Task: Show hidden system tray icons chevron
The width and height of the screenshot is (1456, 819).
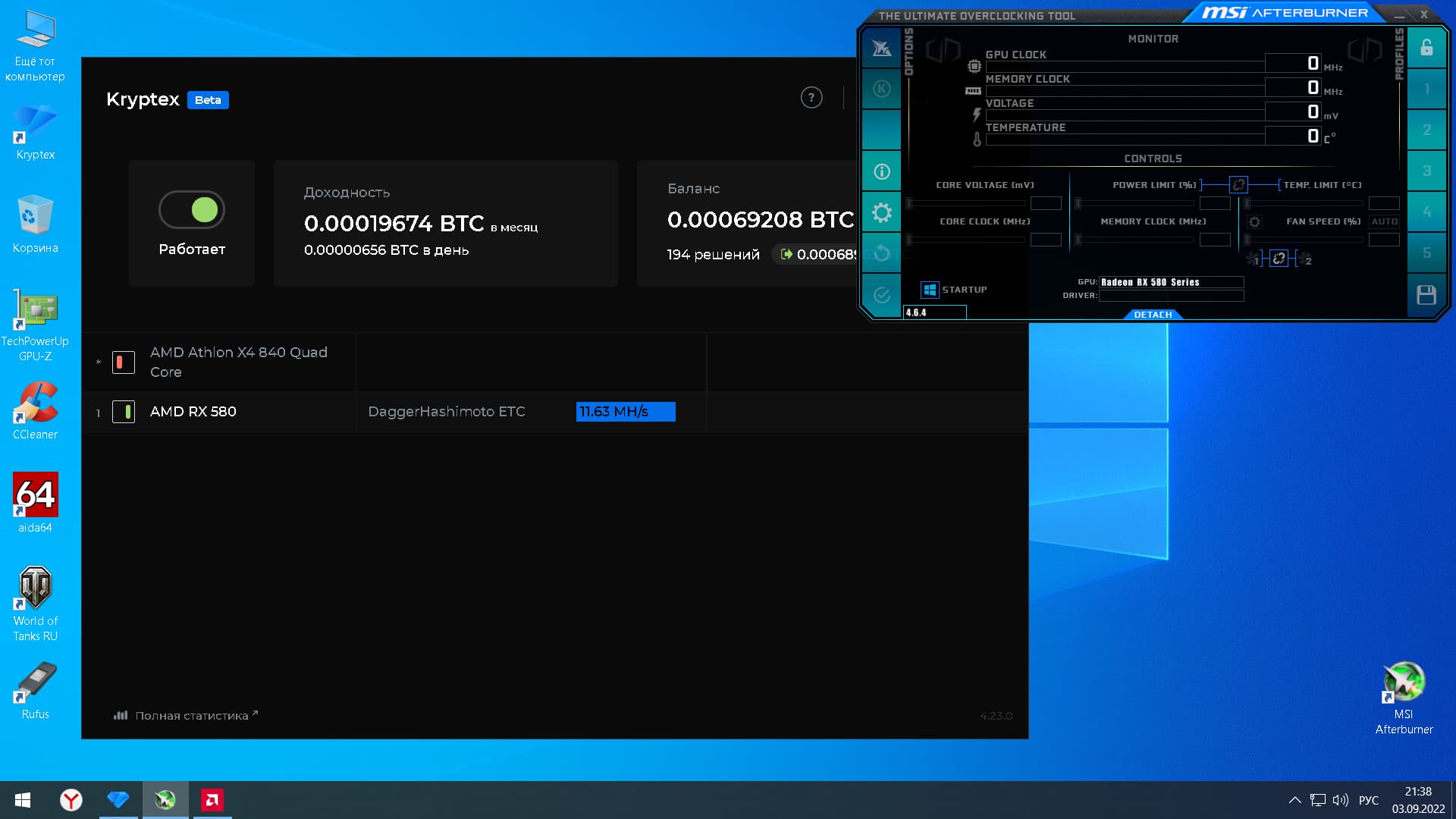Action: coord(1294,800)
